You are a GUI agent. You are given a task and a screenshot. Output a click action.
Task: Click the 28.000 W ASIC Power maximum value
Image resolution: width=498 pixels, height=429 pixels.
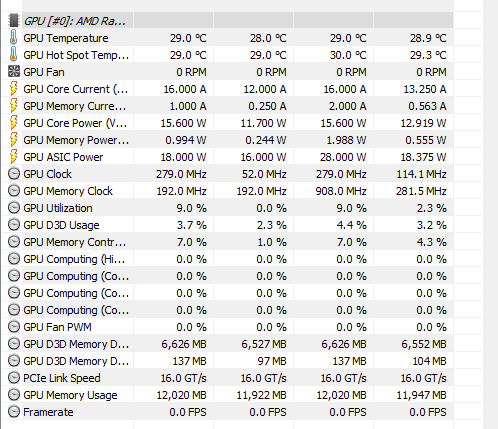(x=343, y=157)
